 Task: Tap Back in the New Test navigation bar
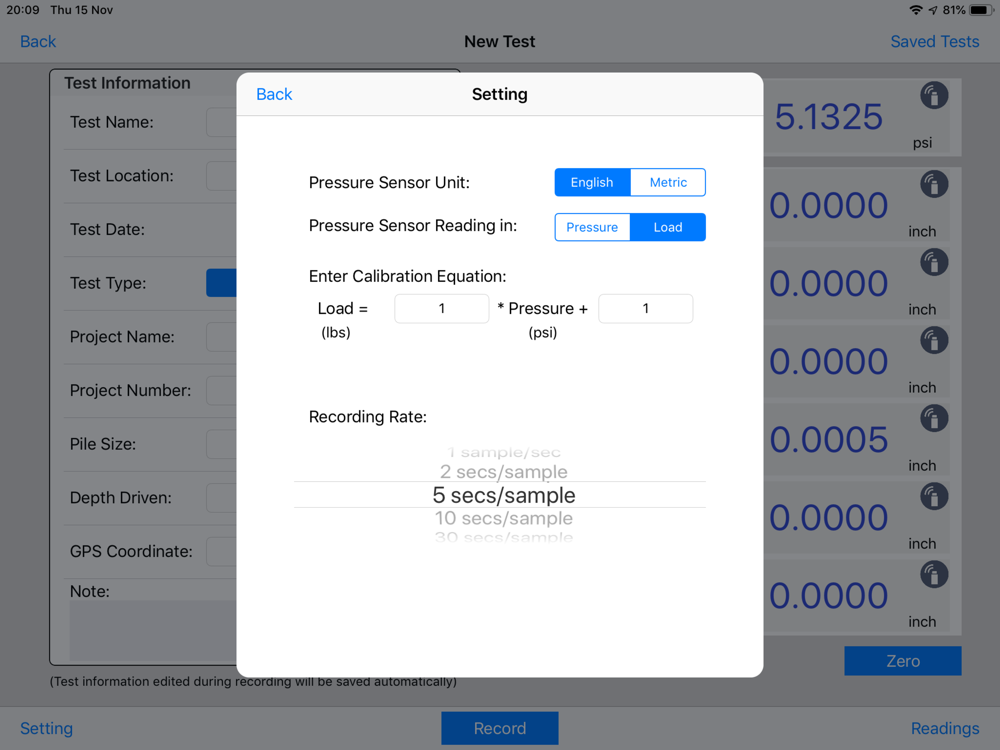(x=38, y=41)
